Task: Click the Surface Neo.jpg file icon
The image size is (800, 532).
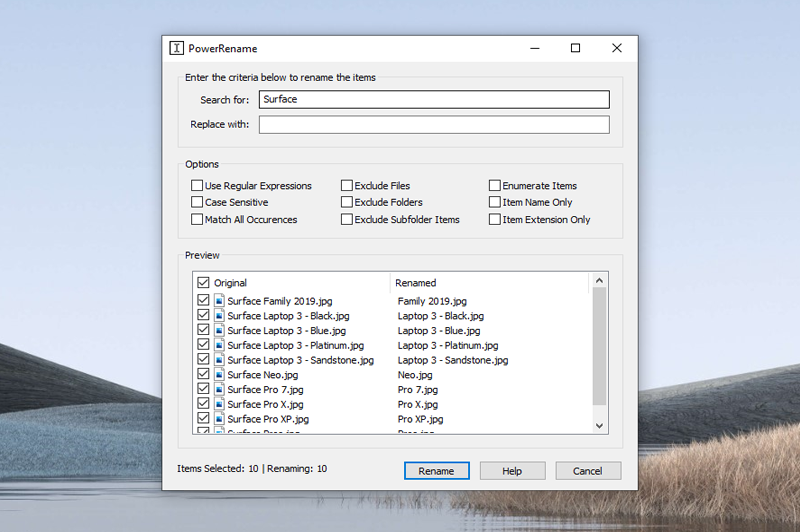Action: (x=219, y=375)
